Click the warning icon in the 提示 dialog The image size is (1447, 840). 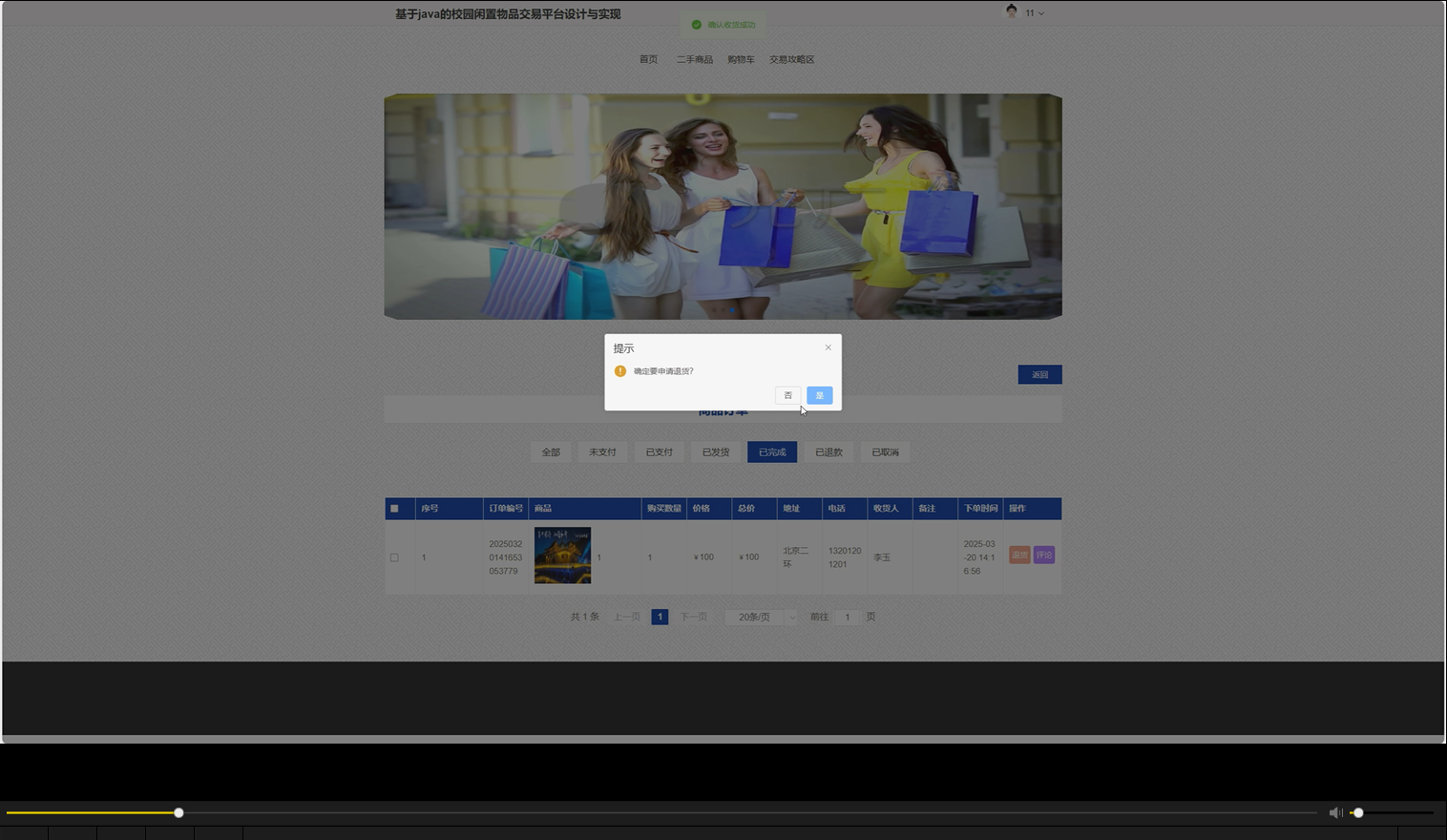click(x=620, y=370)
